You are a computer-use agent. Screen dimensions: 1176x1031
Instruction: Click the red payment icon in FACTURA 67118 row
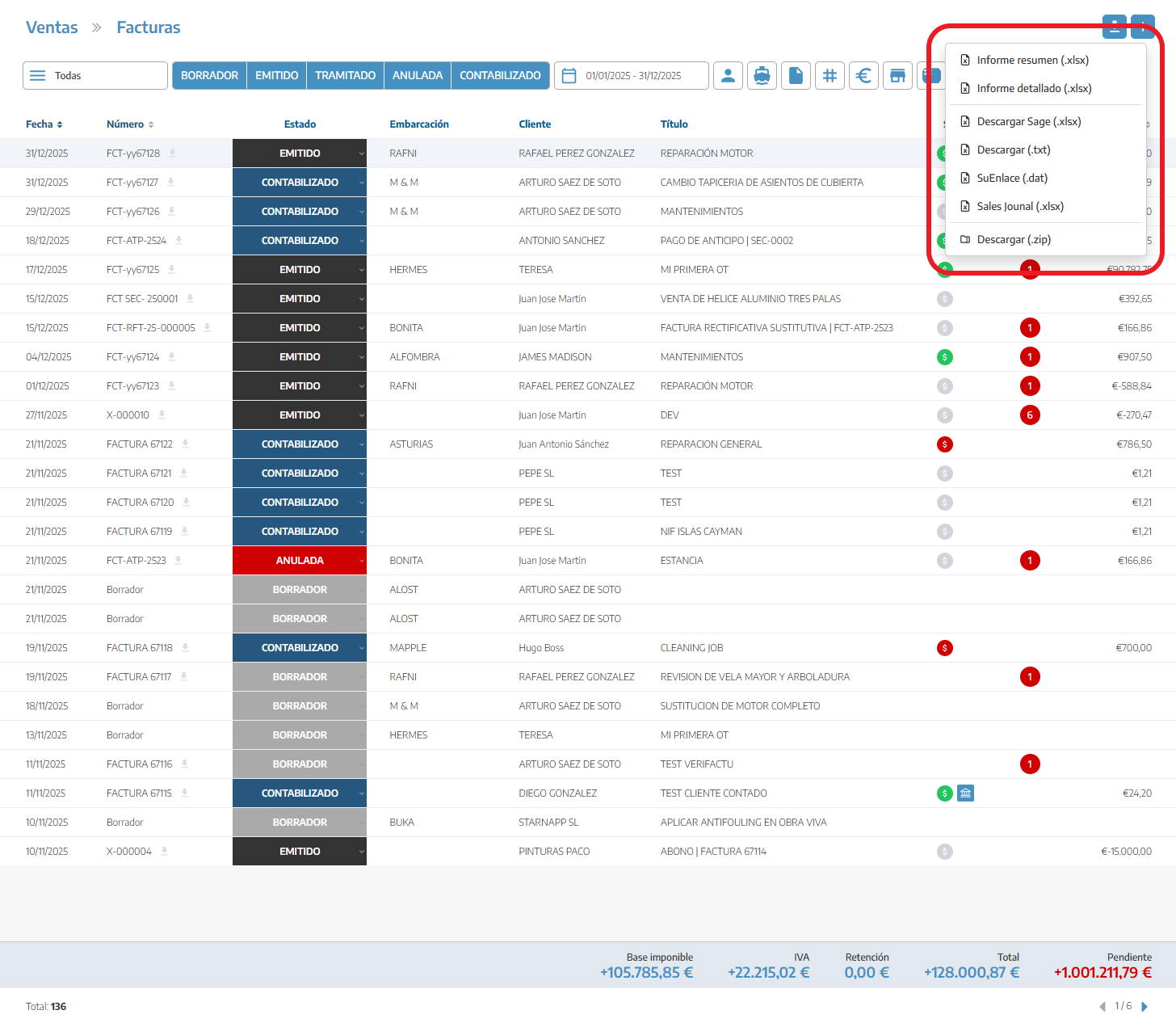945,648
